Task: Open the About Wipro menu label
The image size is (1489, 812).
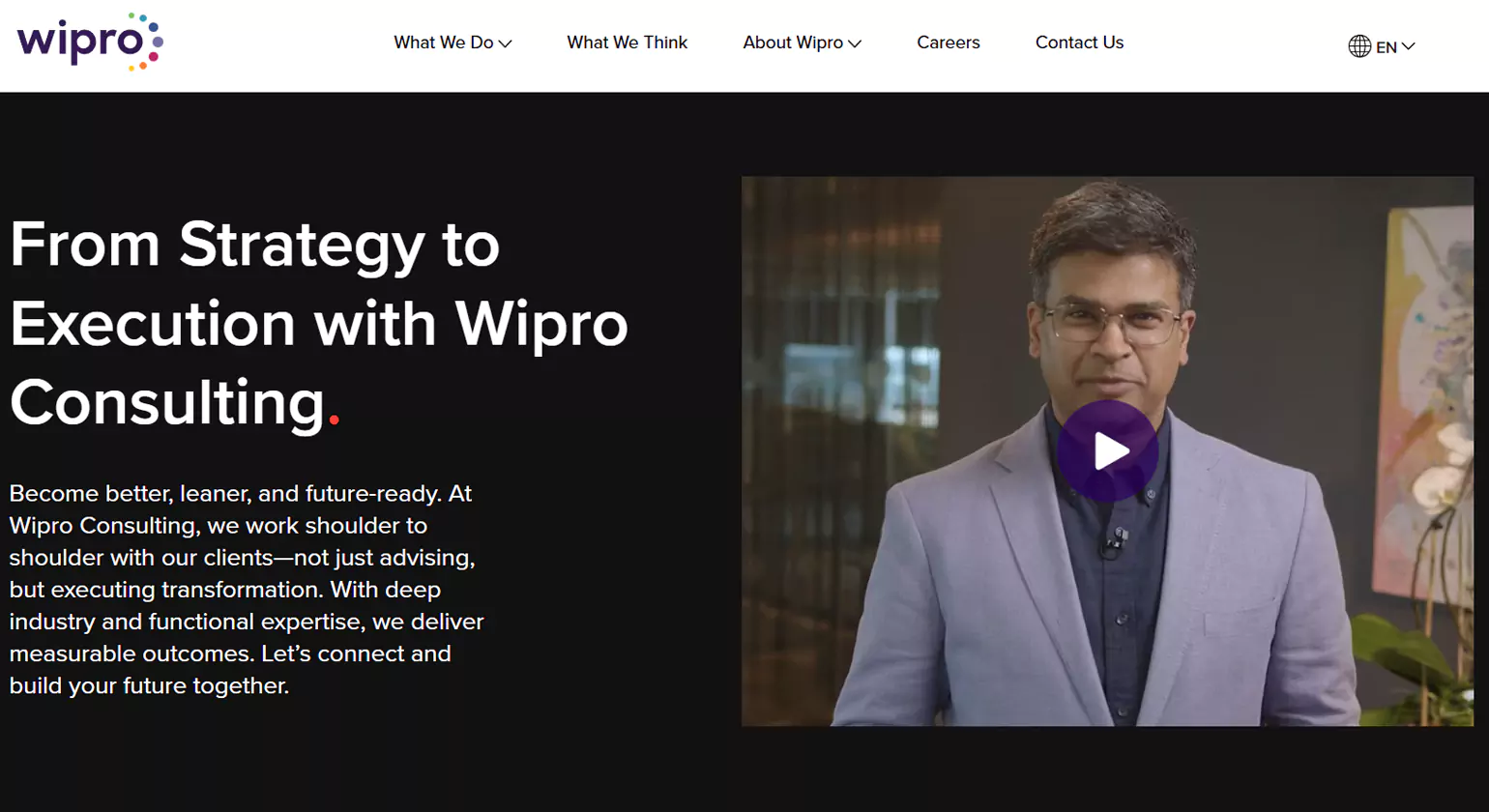Action: [x=793, y=43]
